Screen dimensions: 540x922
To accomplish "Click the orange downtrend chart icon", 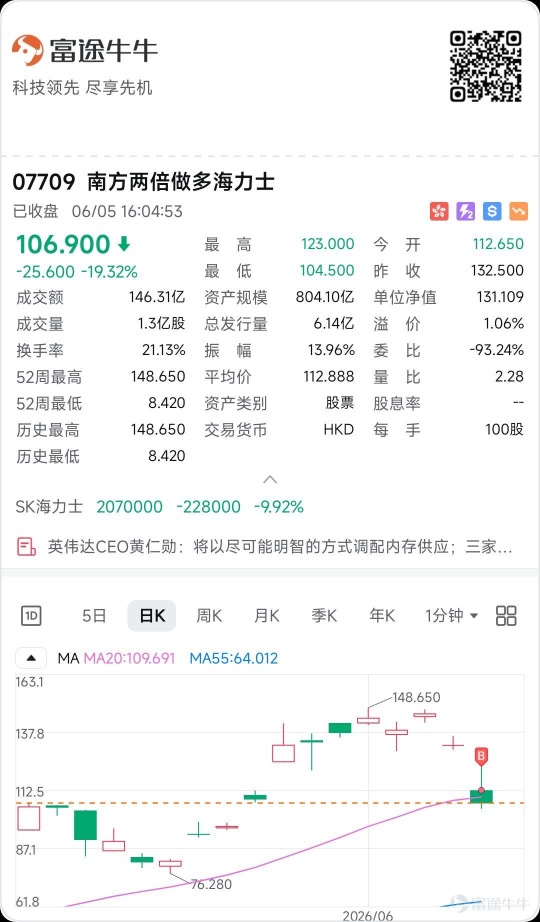I will click(x=519, y=211).
